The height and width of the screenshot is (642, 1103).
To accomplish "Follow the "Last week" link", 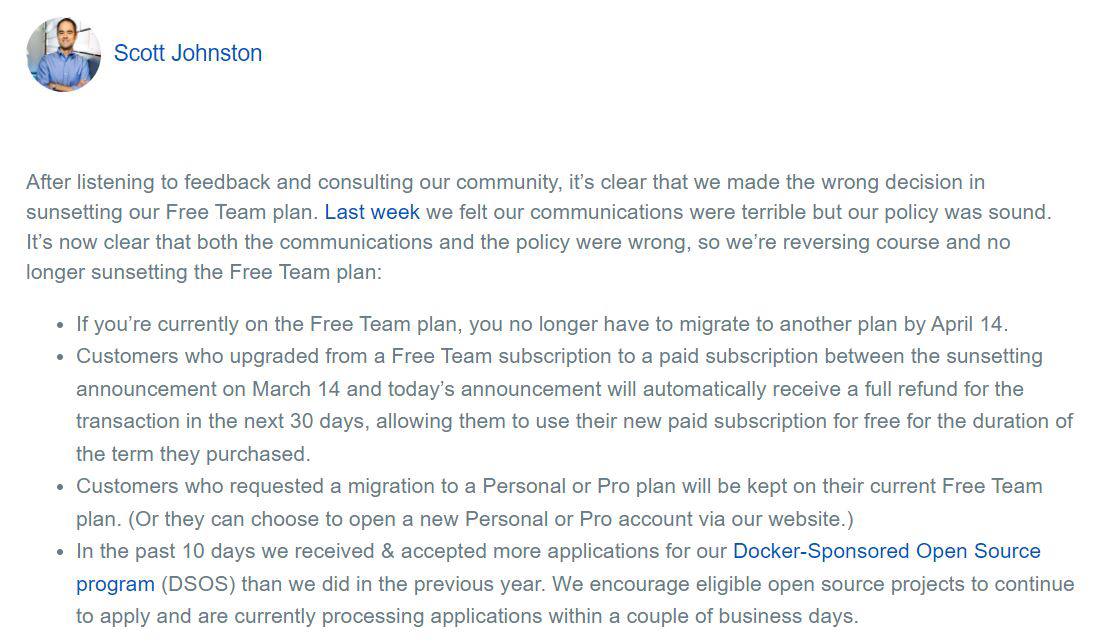I will [372, 212].
